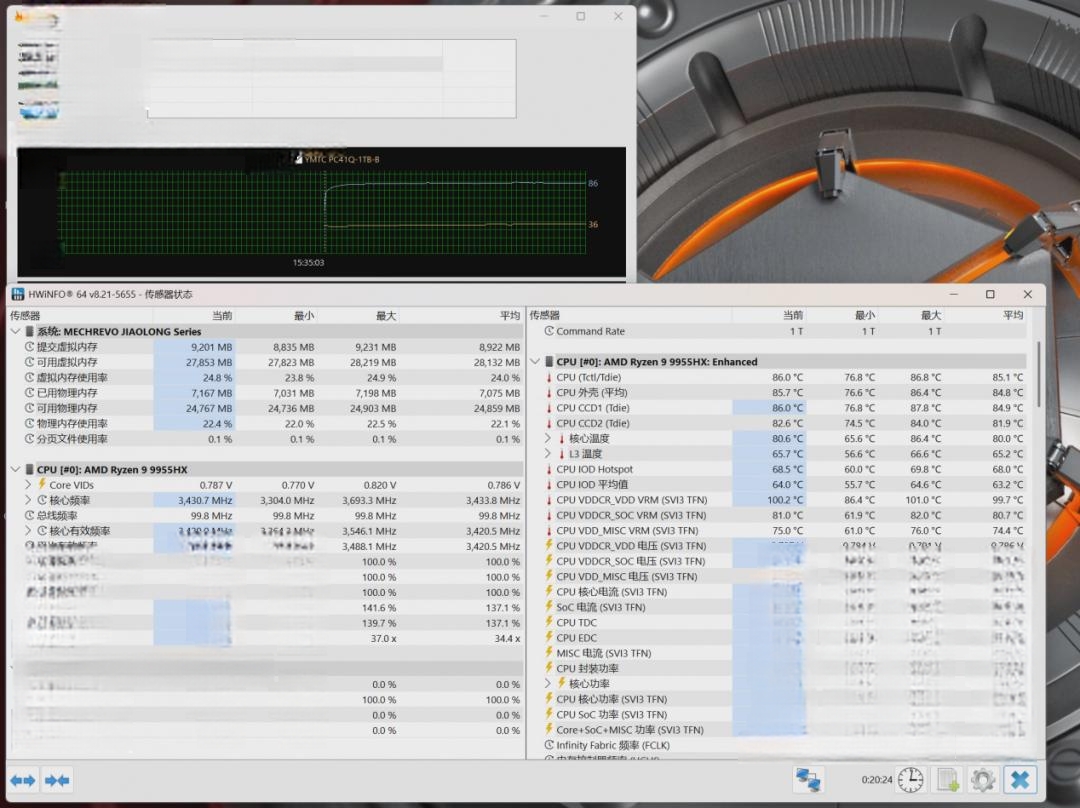Click the 3,430.7 MHz current value
This screenshot has width=1080, height=808.
point(205,500)
